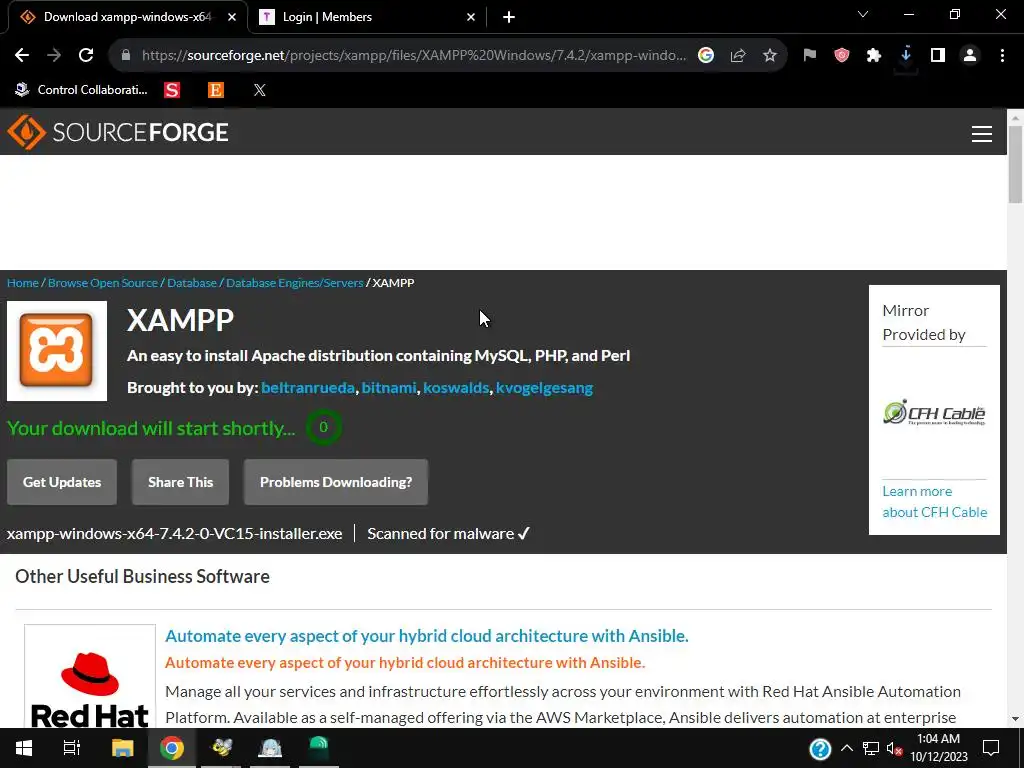1024x768 pixels.
Task: Visit beltranrueda's profile
Action: click(308, 388)
